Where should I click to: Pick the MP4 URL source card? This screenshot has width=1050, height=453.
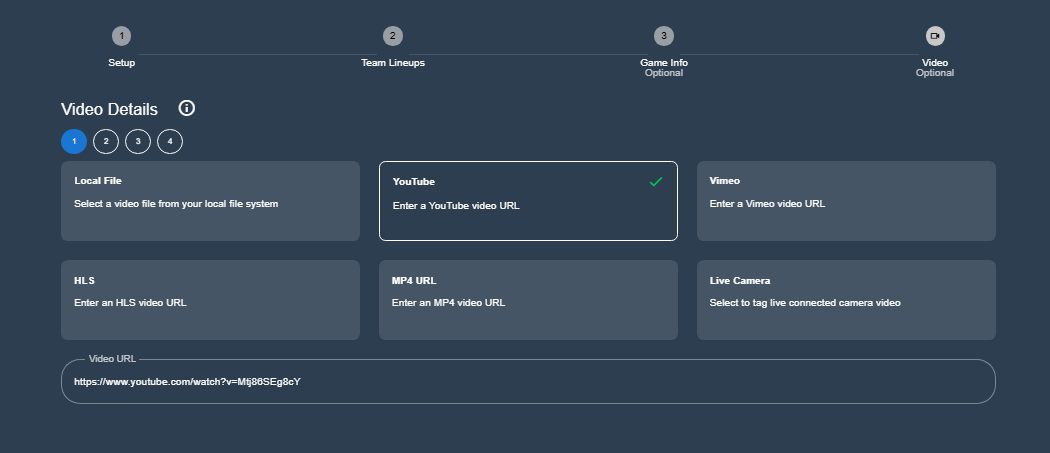point(528,300)
